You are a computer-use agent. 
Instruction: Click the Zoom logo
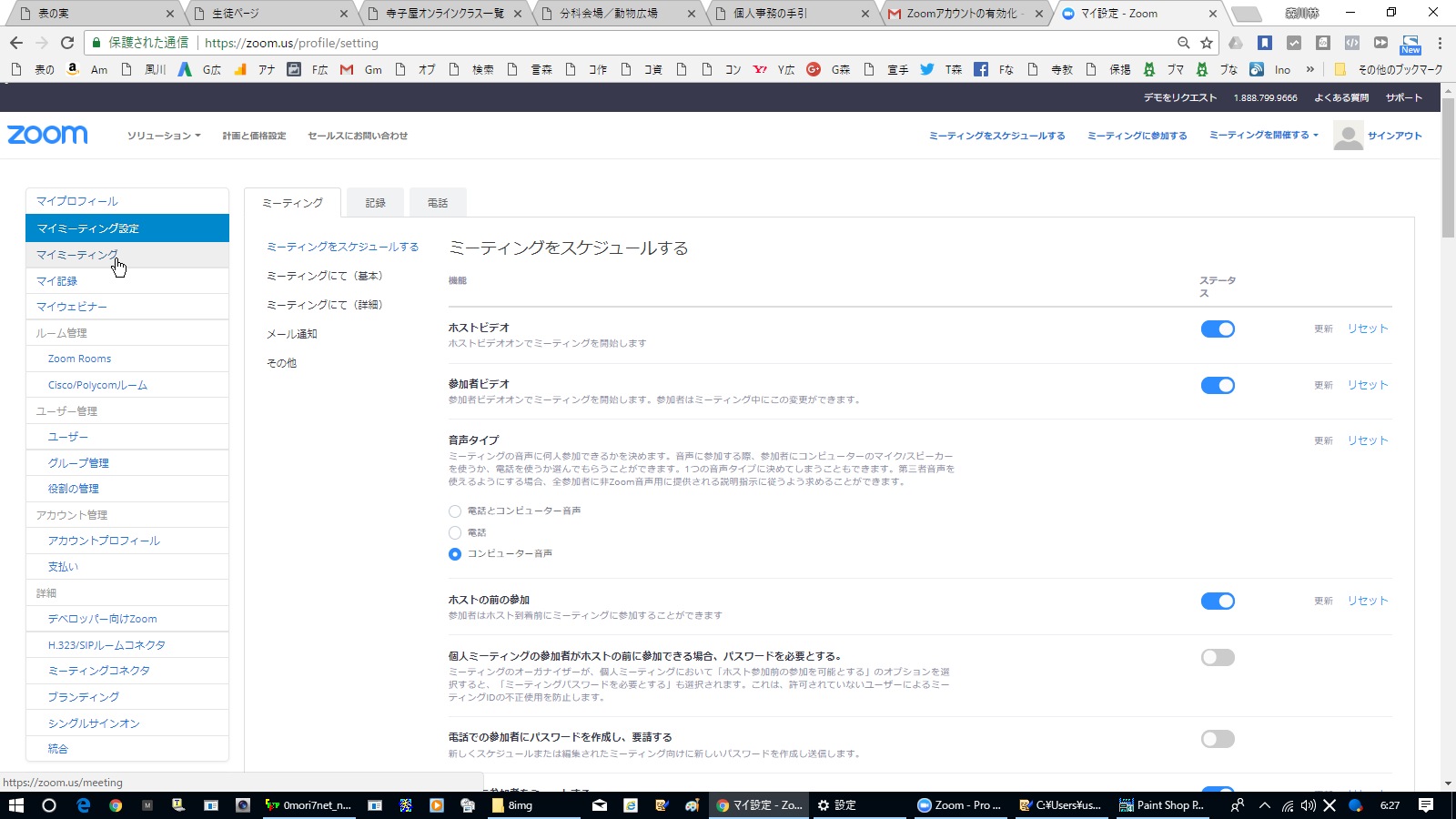tap(47, 135)
